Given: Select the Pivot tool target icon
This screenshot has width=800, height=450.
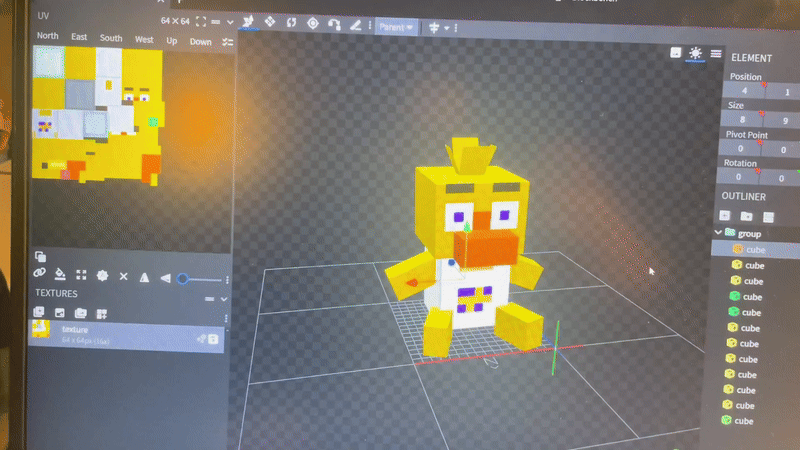Looking at the screenshot, I should [x=313, y=23].
